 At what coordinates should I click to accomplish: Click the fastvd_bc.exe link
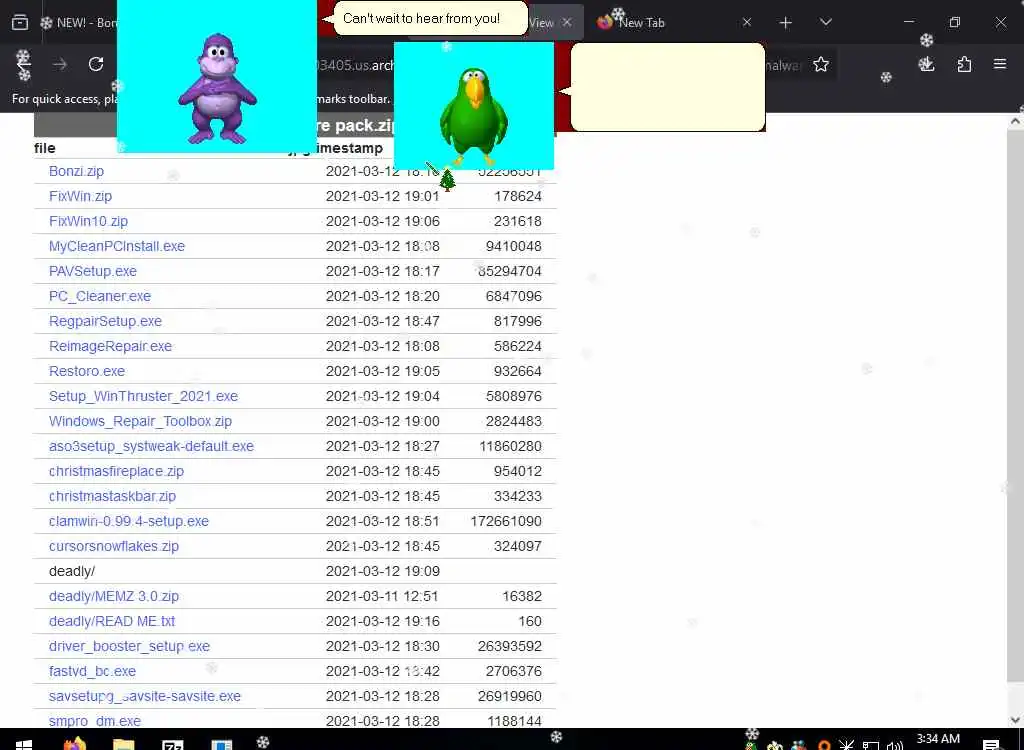click(x=93, y=671)
